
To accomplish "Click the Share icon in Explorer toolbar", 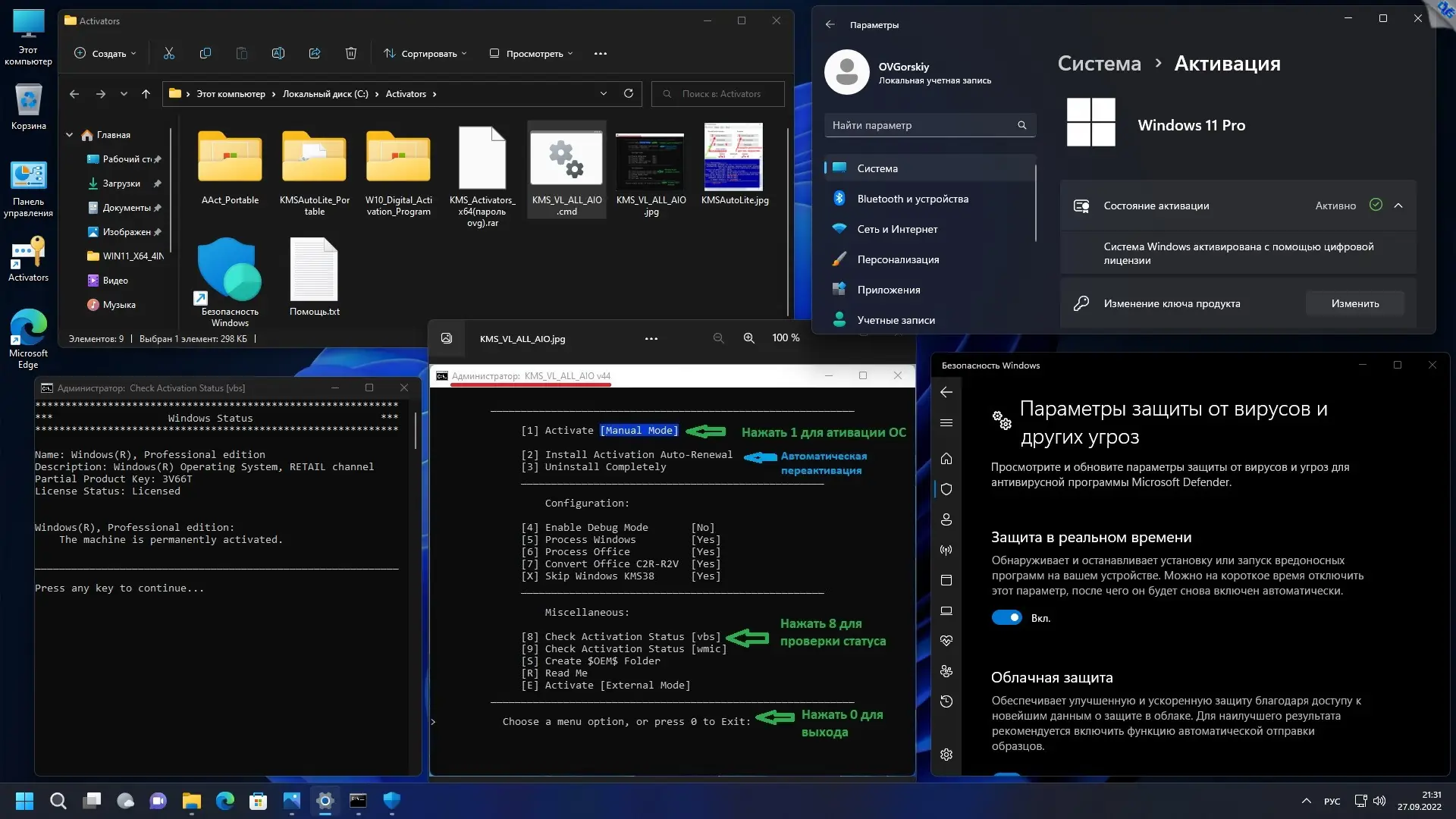I will pos(314,54).
